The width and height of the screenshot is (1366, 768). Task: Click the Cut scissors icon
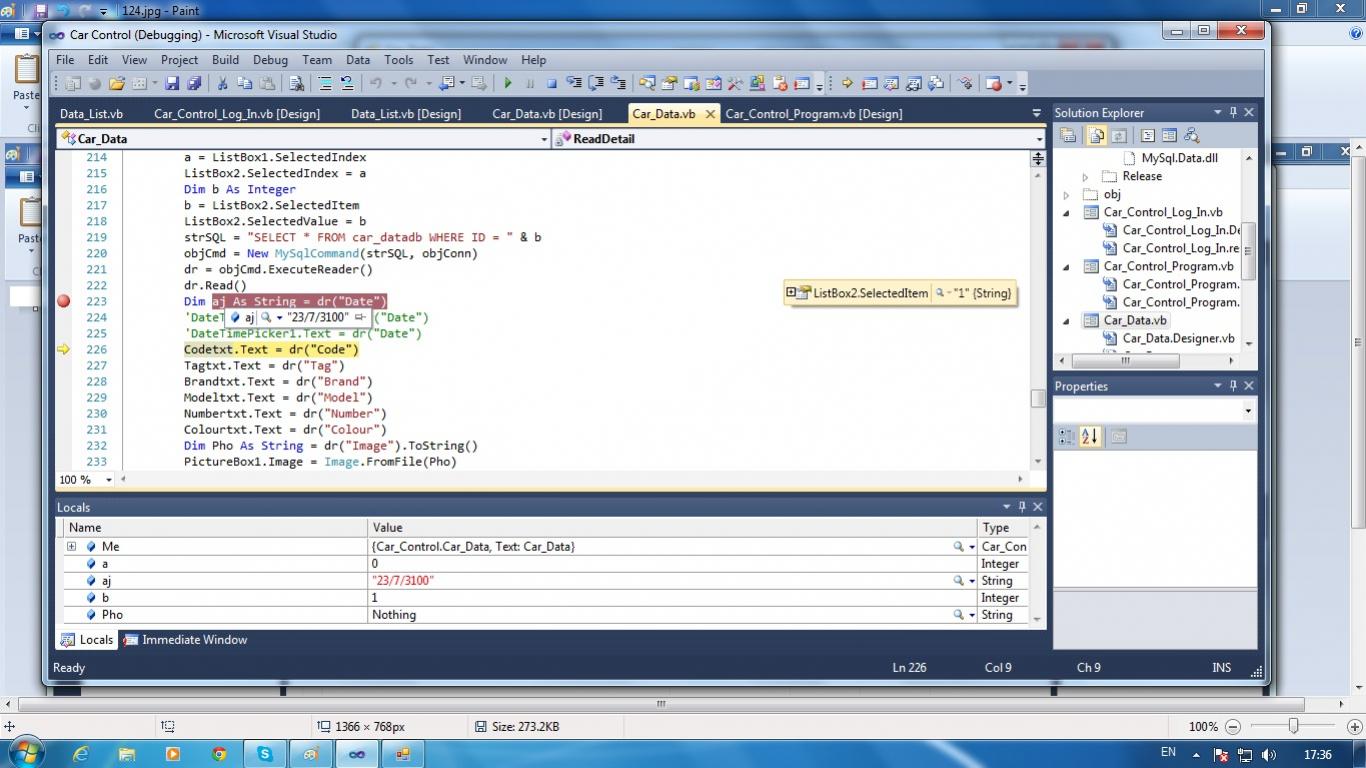221,84
